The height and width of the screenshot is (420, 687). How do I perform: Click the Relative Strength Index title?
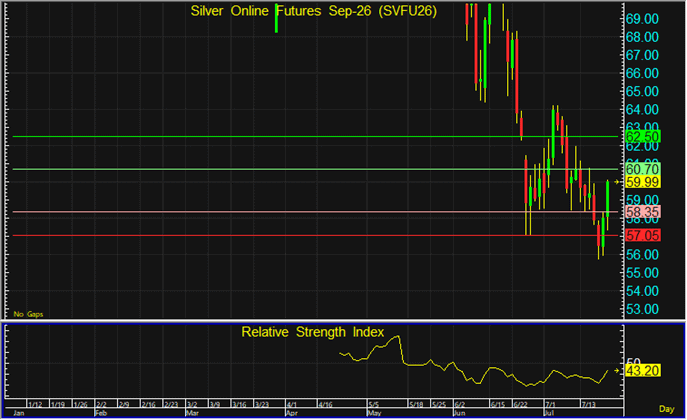[312, 332]
